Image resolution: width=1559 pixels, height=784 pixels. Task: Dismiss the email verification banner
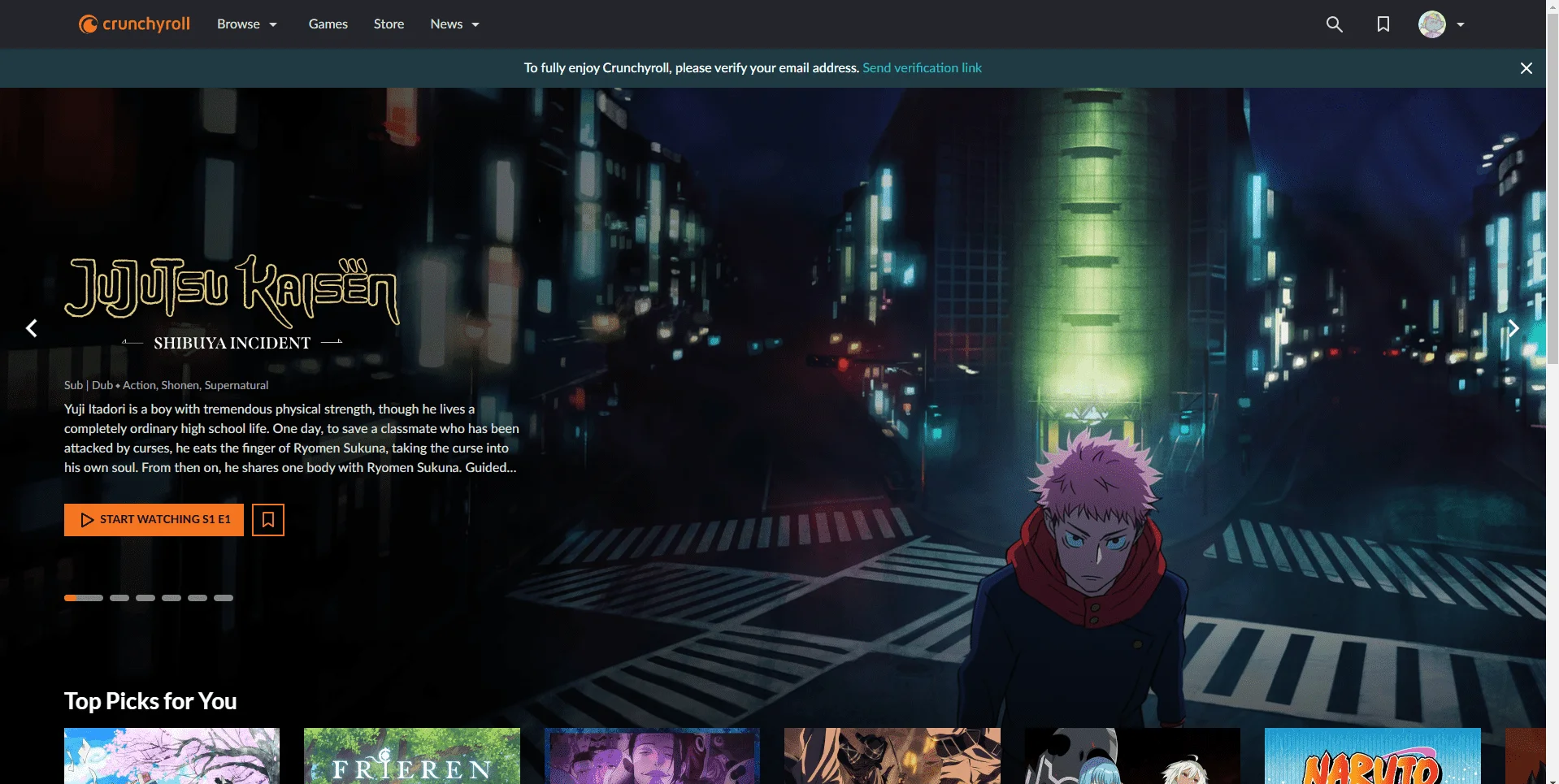click(1526, 68)
